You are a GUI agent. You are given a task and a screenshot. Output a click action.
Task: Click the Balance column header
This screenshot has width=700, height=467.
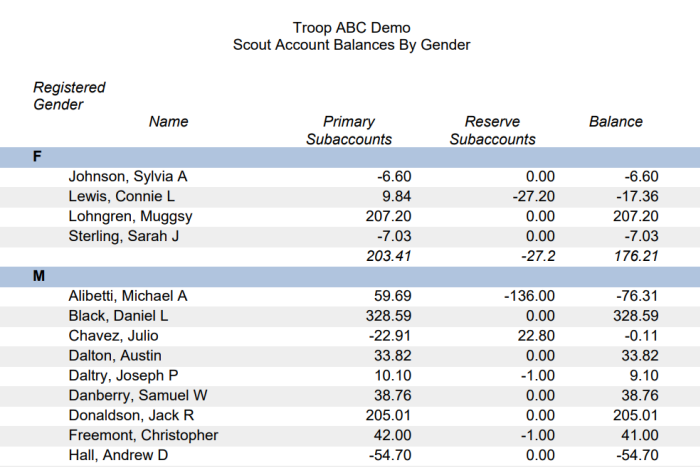pos(616,121)
